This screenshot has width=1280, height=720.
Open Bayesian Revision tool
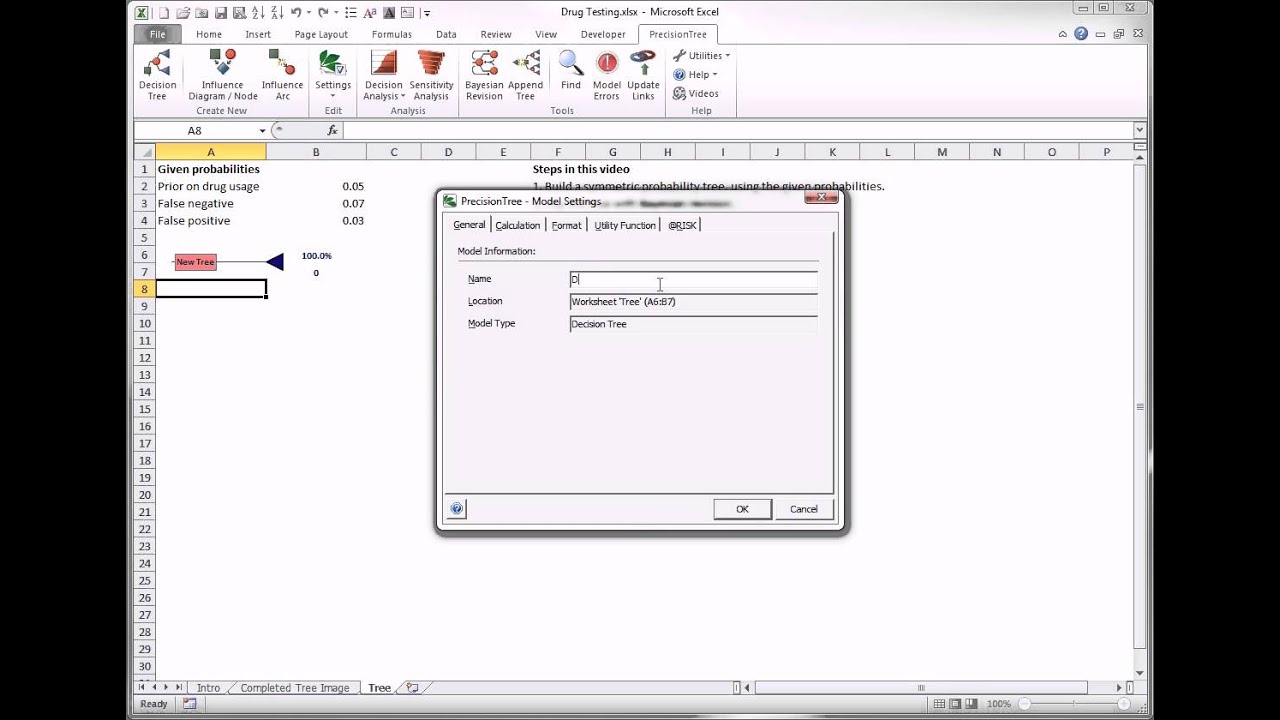point(484,75)
